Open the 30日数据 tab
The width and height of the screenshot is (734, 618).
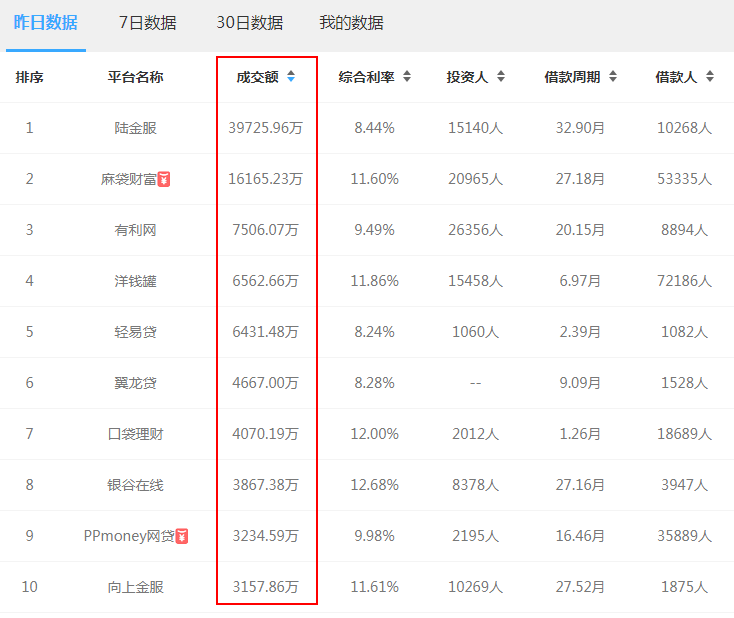click(250, 22)
